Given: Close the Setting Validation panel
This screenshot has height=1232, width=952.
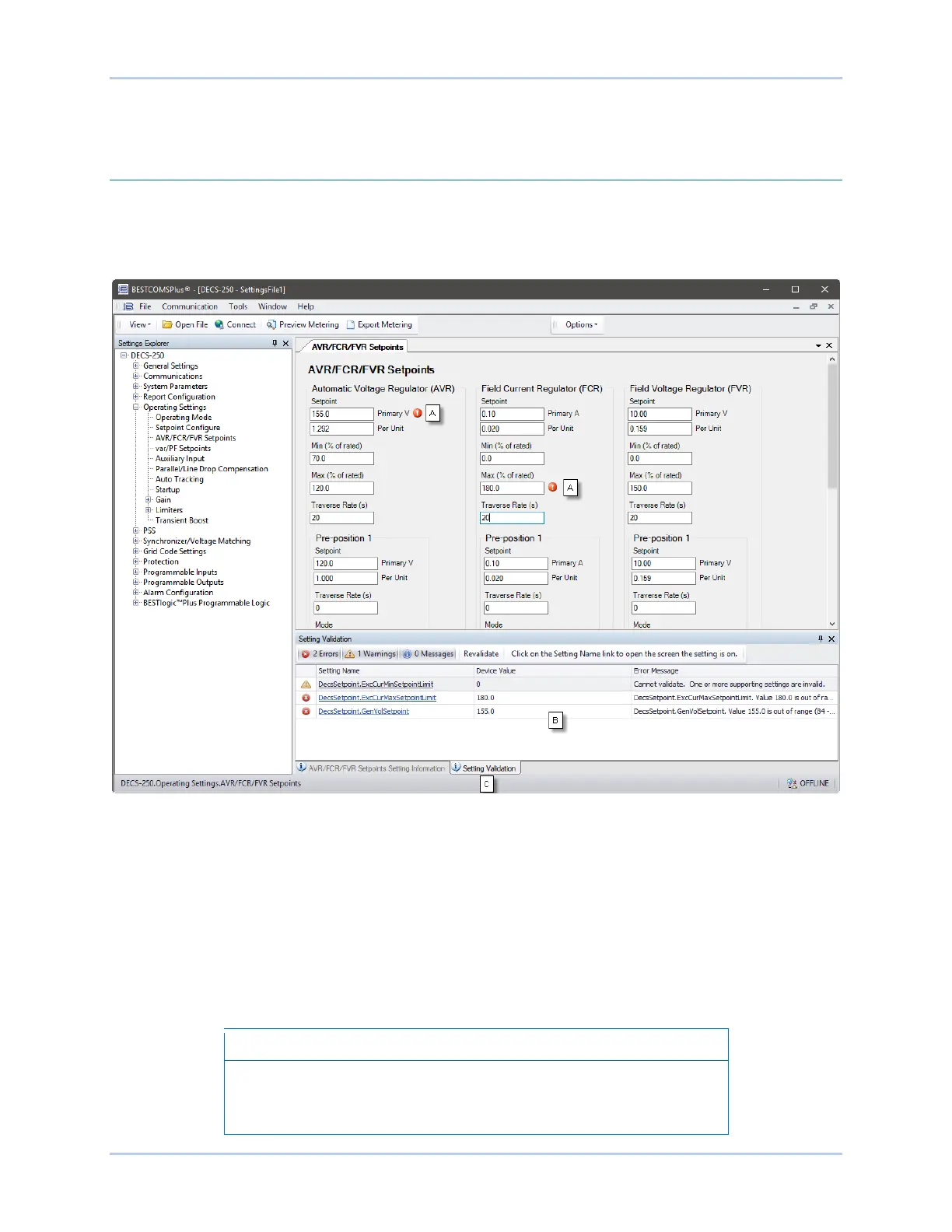Looking at the screenshot, I should point(831,639).
